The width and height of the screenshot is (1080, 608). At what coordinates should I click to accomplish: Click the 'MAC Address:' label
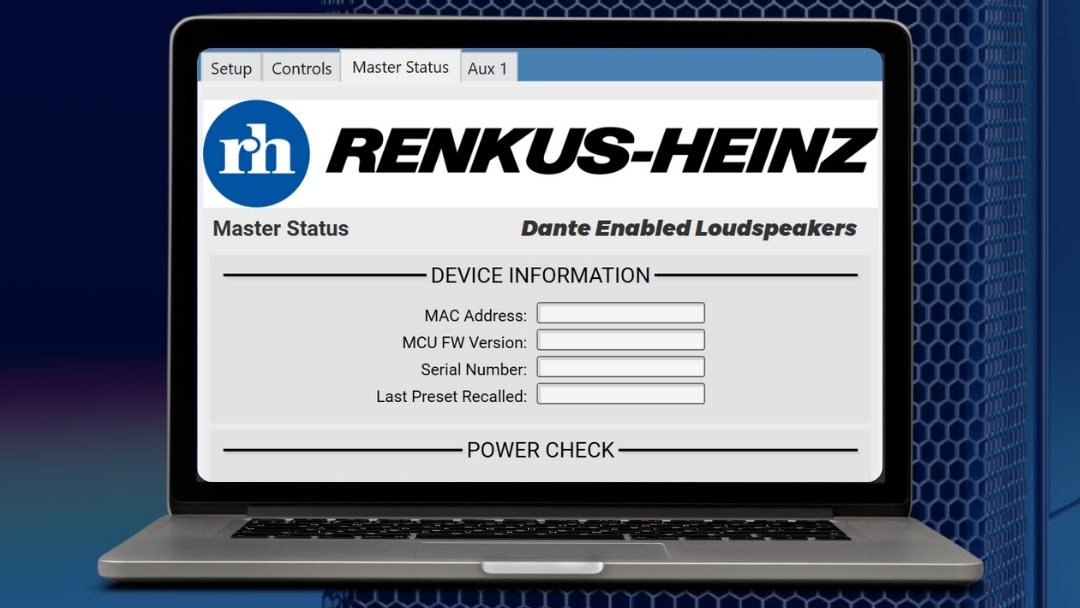pos(475,315)
